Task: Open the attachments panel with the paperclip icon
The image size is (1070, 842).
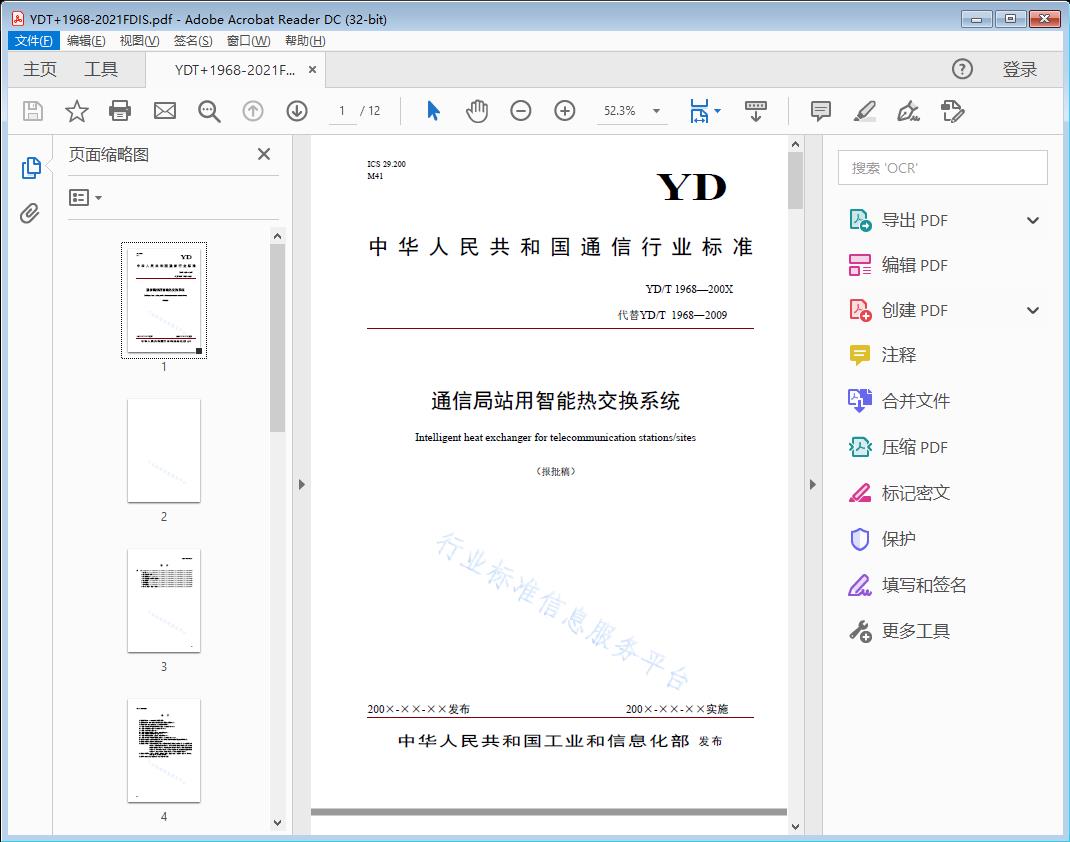Action: click(x=31, y=211)
